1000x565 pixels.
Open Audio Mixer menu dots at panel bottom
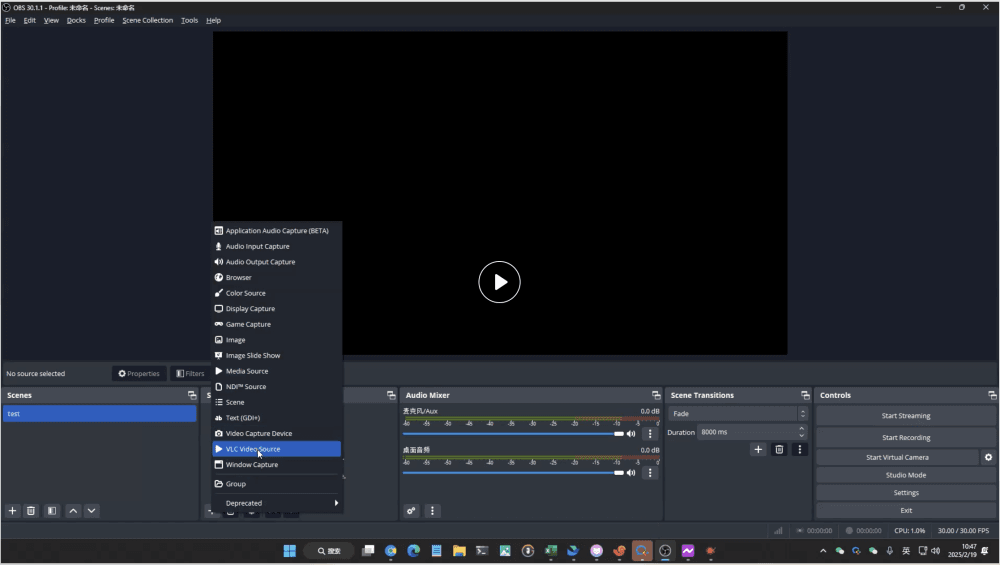[432, 511]
